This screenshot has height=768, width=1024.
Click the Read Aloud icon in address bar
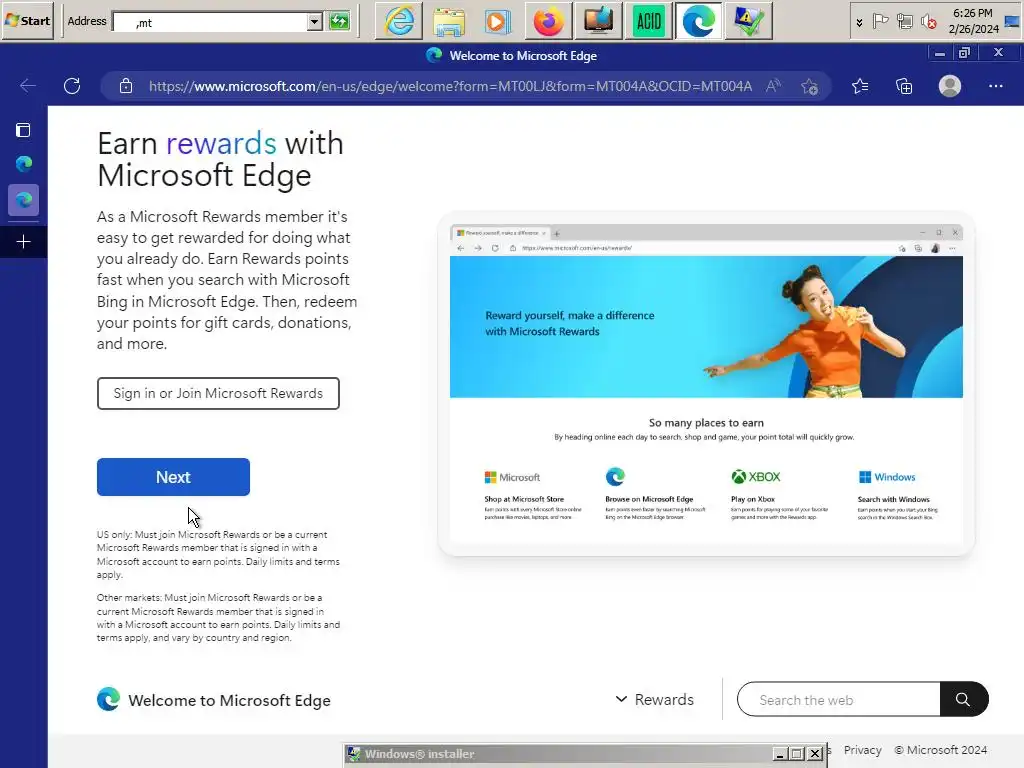(x=773, y=86)
